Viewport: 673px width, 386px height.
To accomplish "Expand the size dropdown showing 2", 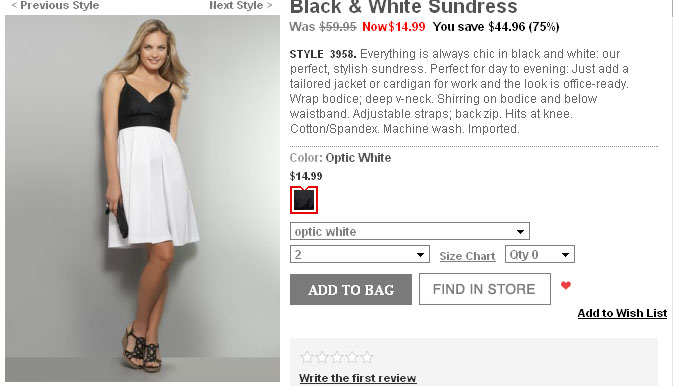I will pyautogui.click(x=360, y=254).
